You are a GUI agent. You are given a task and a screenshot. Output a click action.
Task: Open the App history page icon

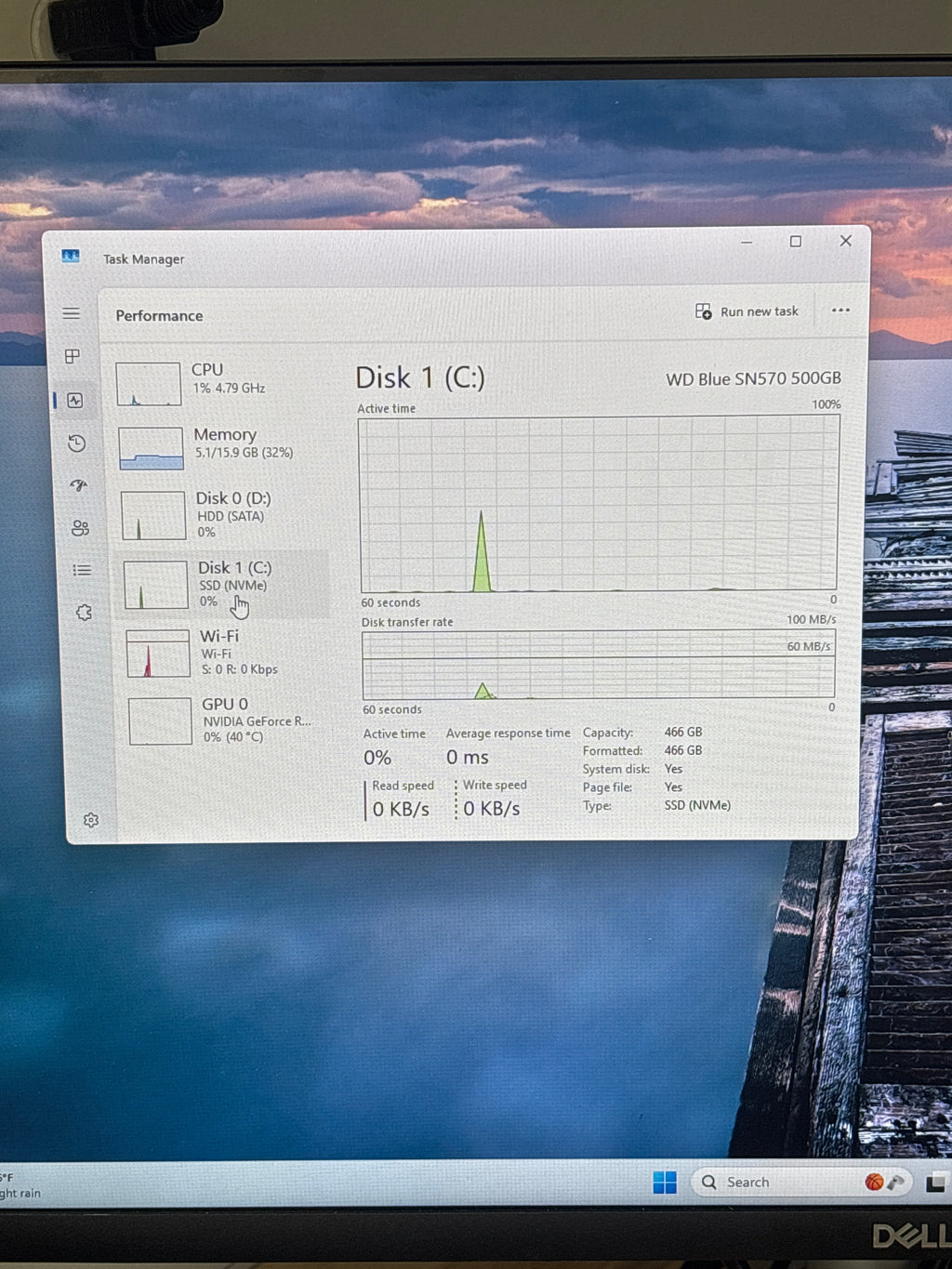[77, 443]
